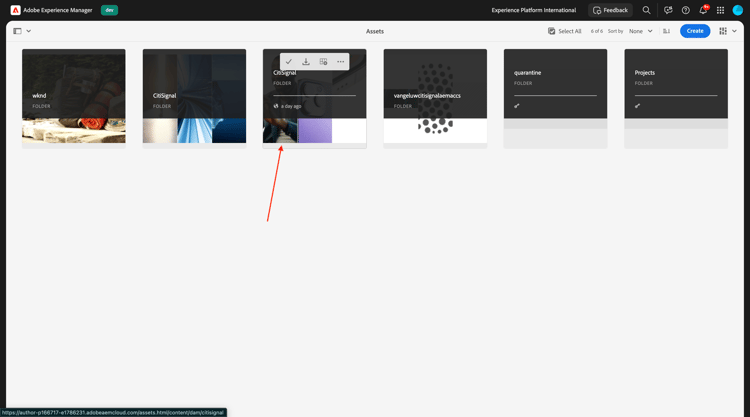Click the small icon under the Projects title
Viewport: 750px width, 417px height.
tap(637, 106)
